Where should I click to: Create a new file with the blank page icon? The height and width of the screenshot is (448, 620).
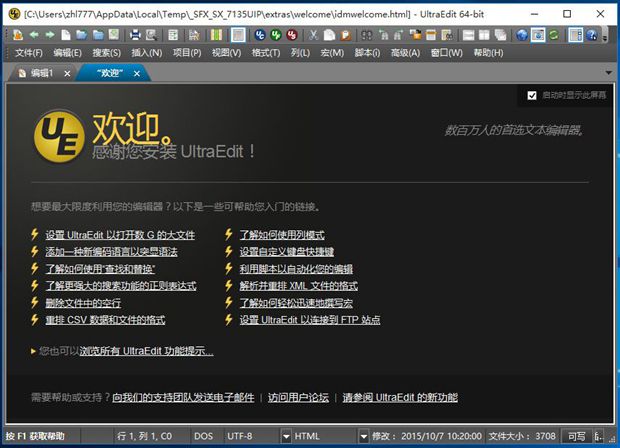point(66,35)
